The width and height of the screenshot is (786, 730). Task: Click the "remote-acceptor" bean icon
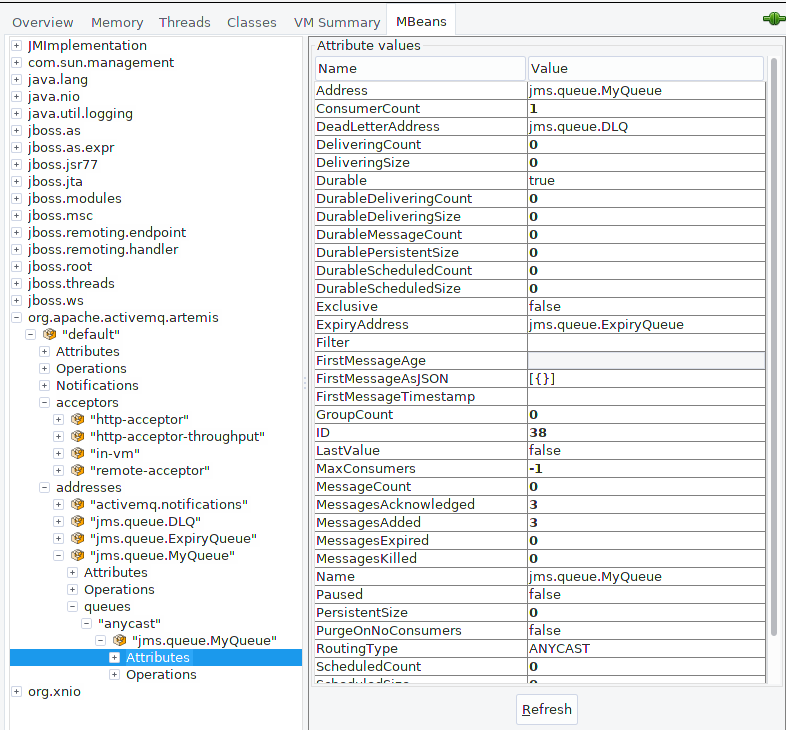click(x=77, y=470)
